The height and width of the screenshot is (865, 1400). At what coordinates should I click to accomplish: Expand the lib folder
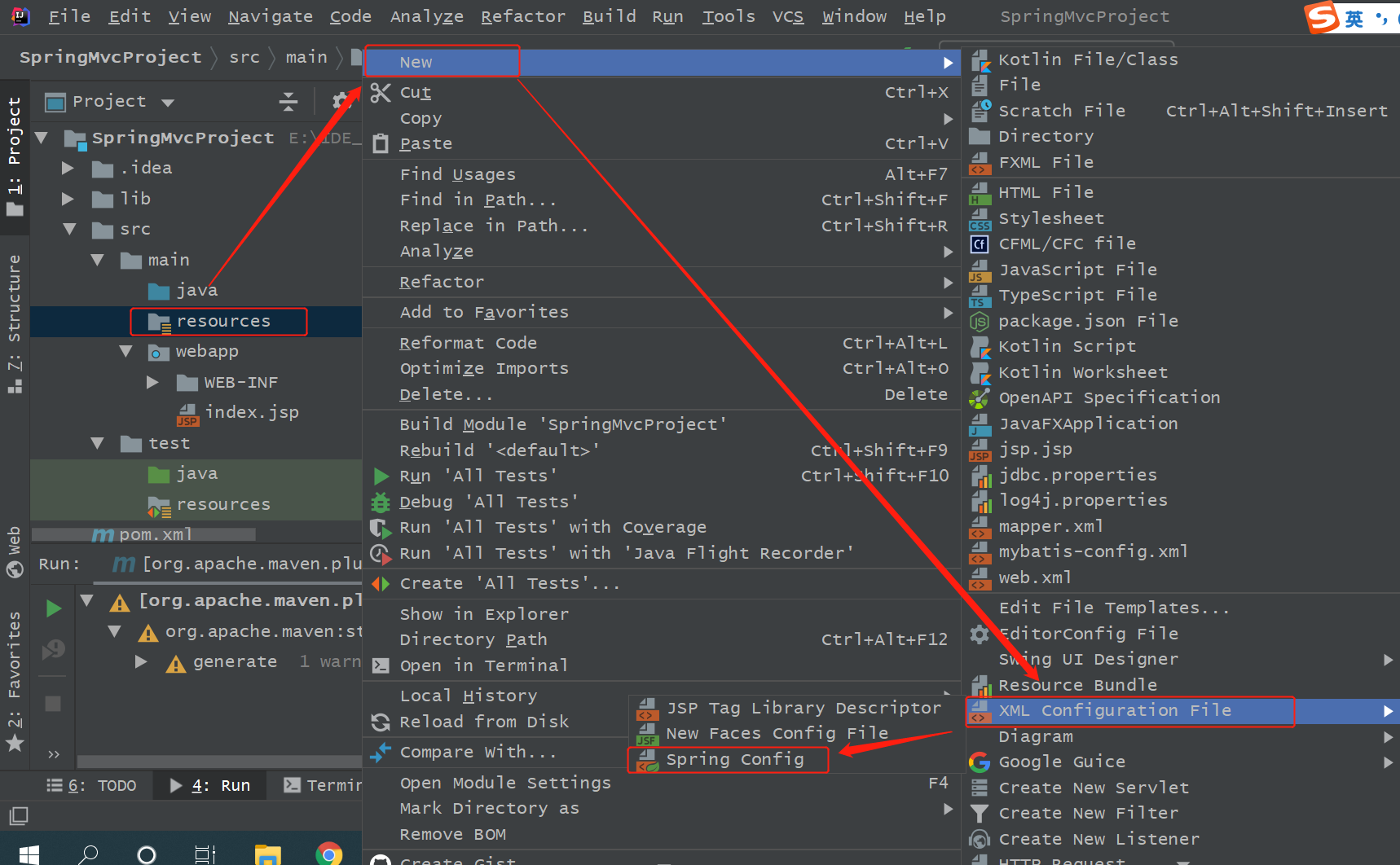[x=68, y=199]
